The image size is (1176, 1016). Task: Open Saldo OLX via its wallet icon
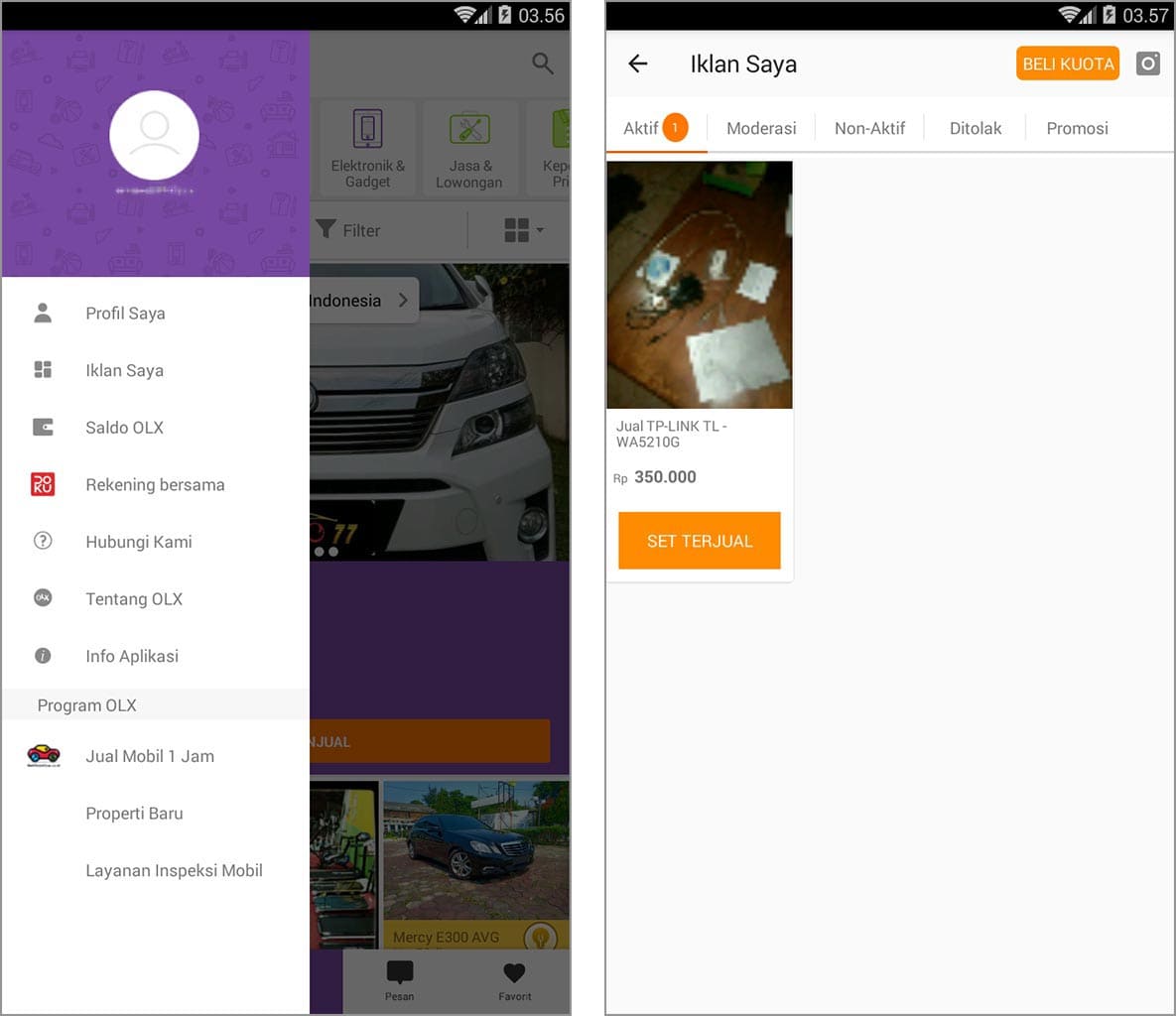point(44,427)
